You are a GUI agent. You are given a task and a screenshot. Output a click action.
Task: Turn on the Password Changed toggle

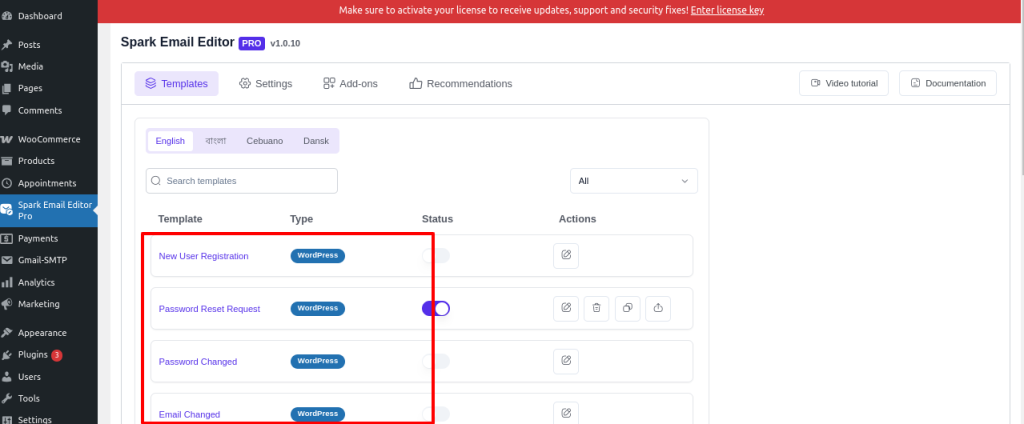pos(436,361)
